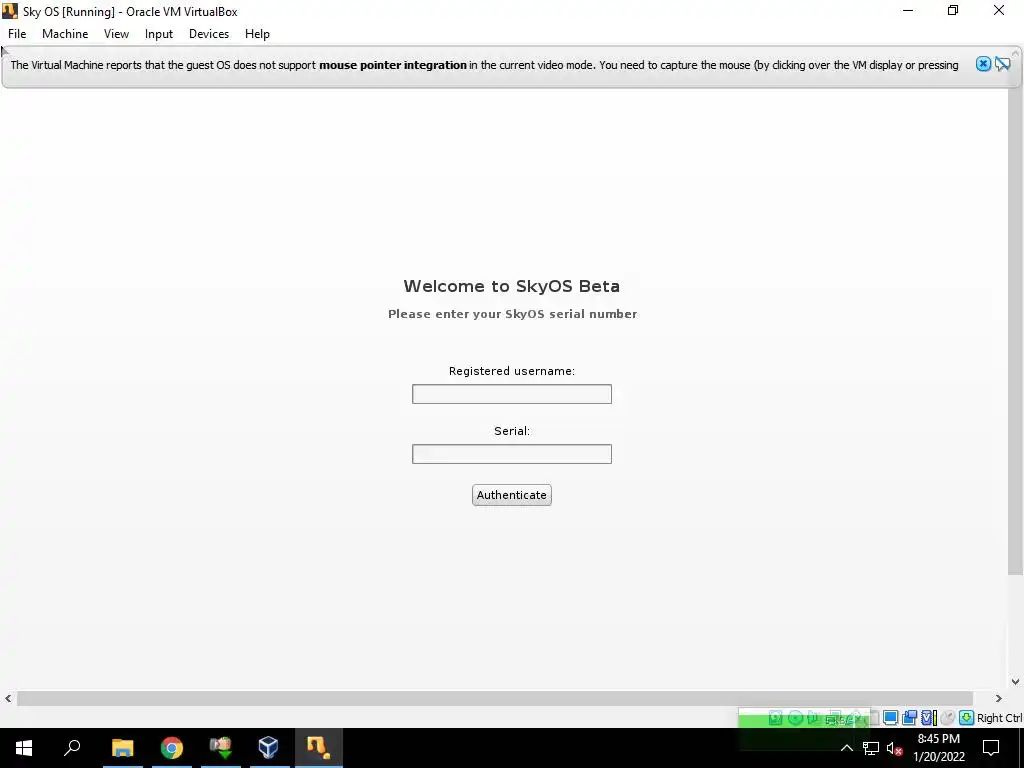The width and height of the screenshot is (1024, 768).
Task: Open the Help menu
Action: (257, 34)
